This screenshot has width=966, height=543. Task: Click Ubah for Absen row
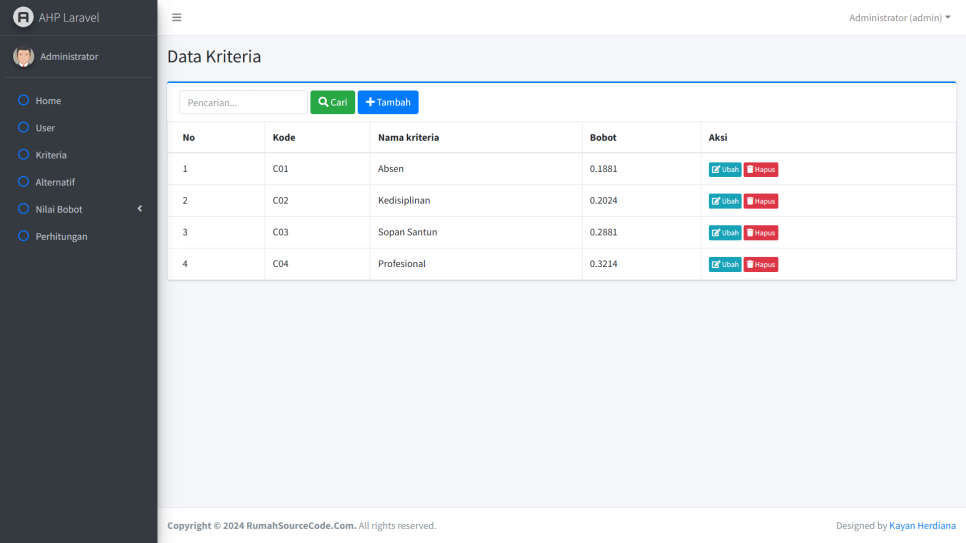coord(724,169)
